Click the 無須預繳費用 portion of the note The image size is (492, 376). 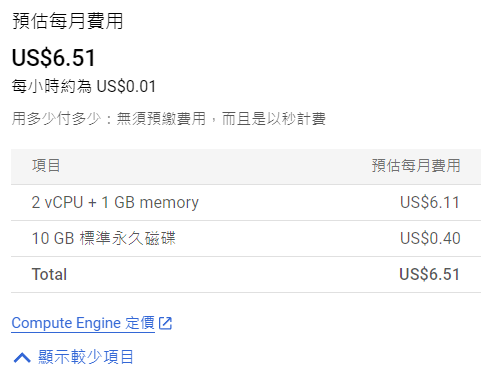[x=161, y=119]
